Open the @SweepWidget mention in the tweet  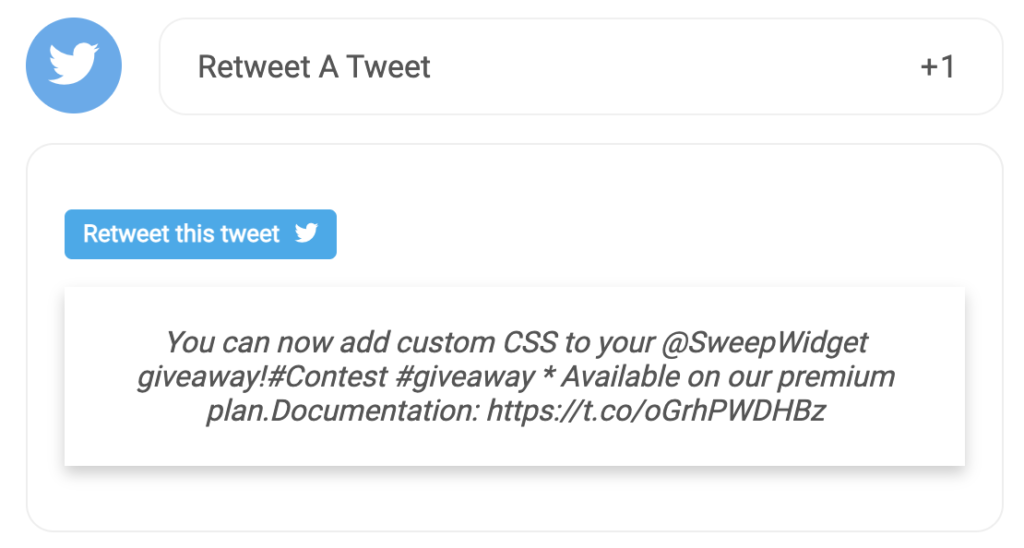(765, 343)
